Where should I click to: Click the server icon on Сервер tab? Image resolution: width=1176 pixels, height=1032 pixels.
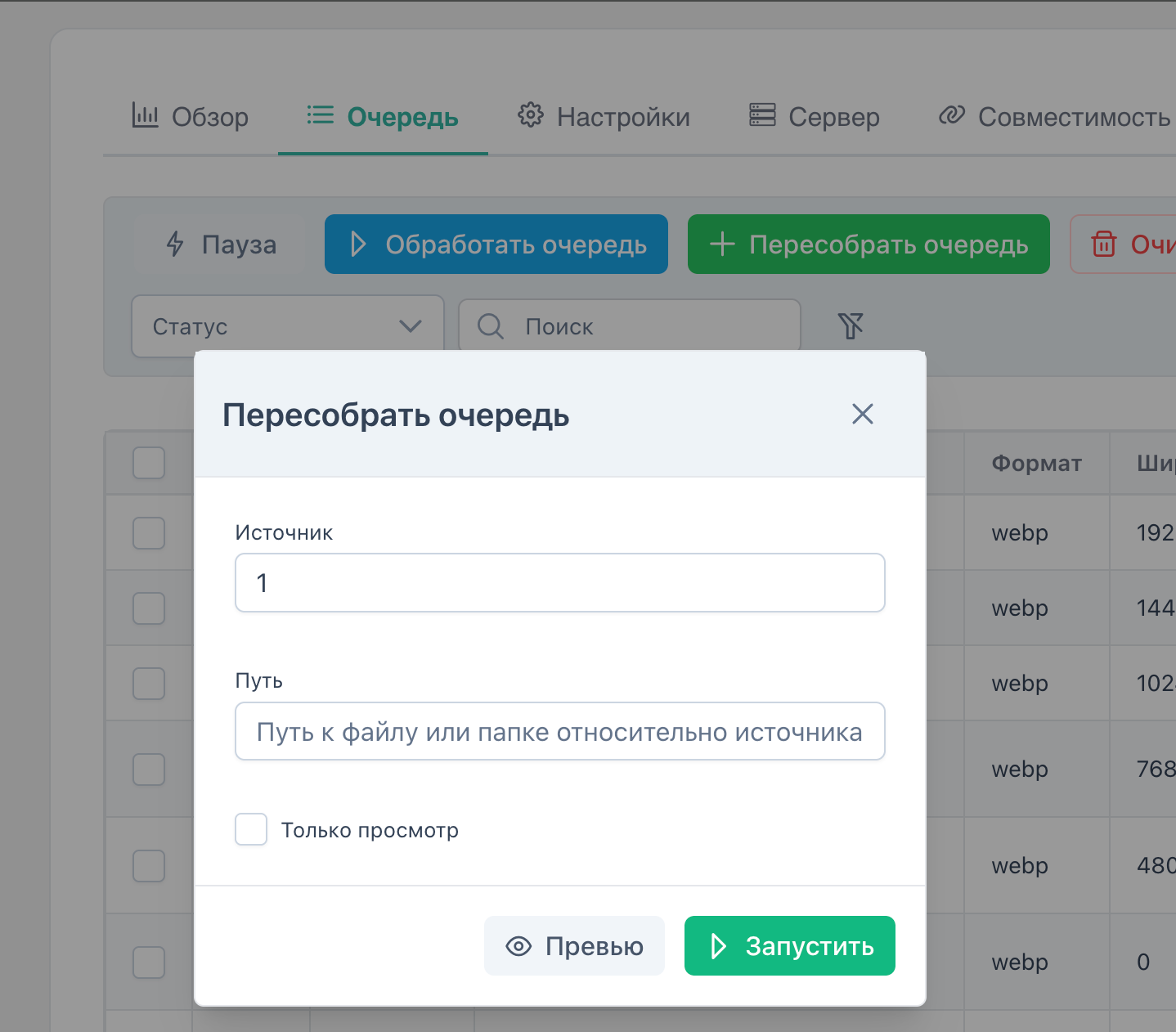[762, 115]
